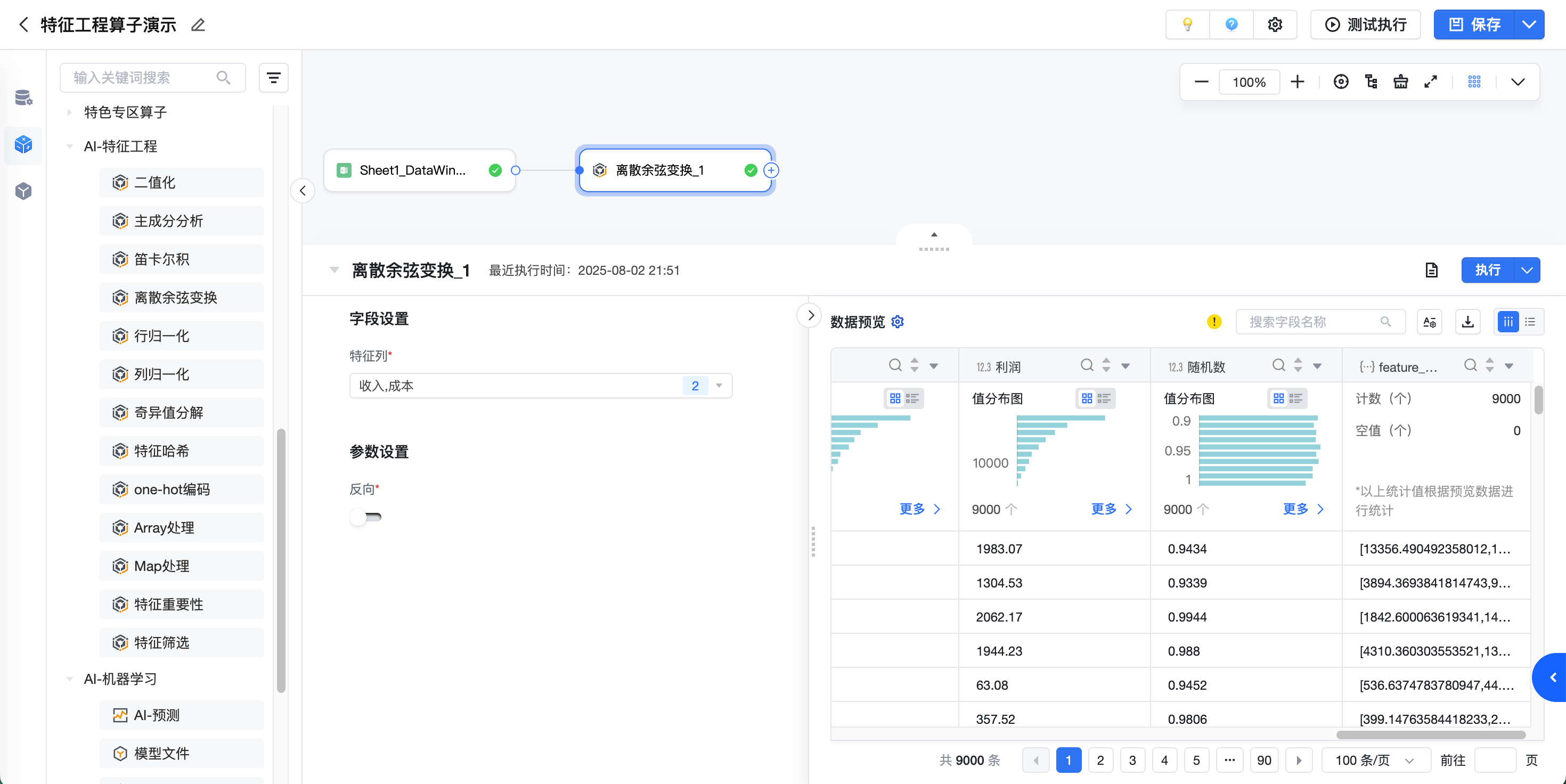Click the fullscreen expand canvas icon
This screenshot has height=784, width=1566.
1430,82
